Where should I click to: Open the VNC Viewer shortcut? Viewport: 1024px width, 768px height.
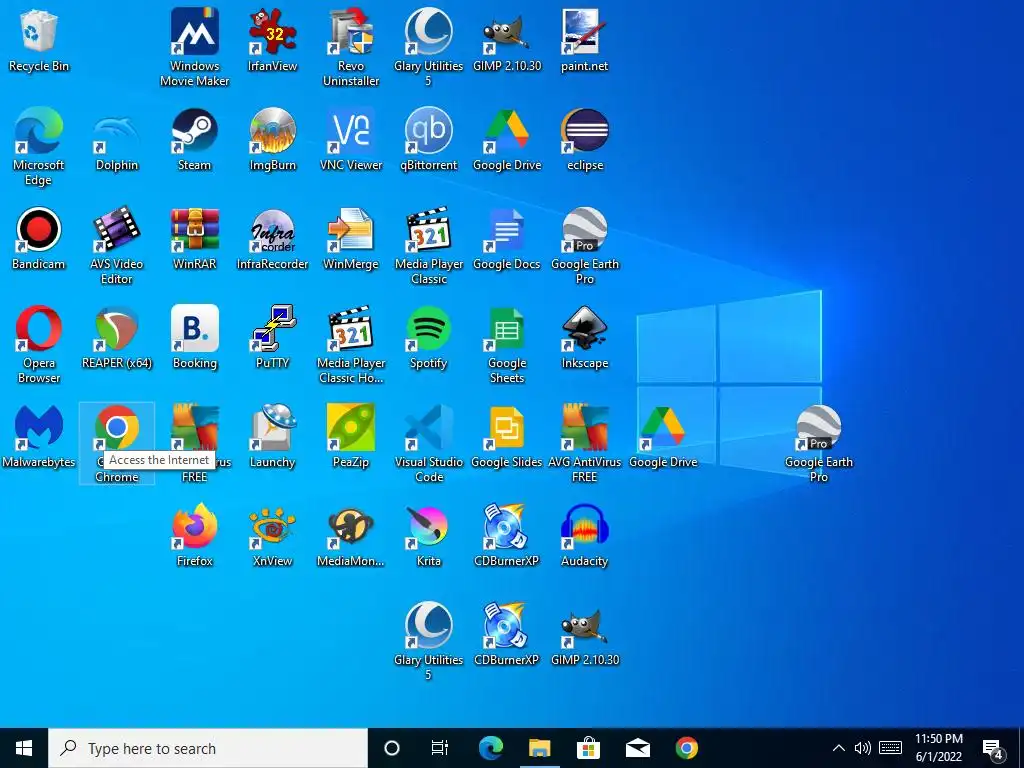coord(351,138)
